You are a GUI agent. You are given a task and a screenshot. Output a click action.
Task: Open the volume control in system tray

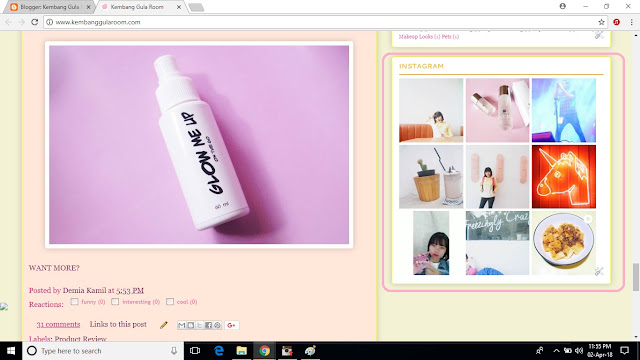pyautogui.click(x=579, y=351)
